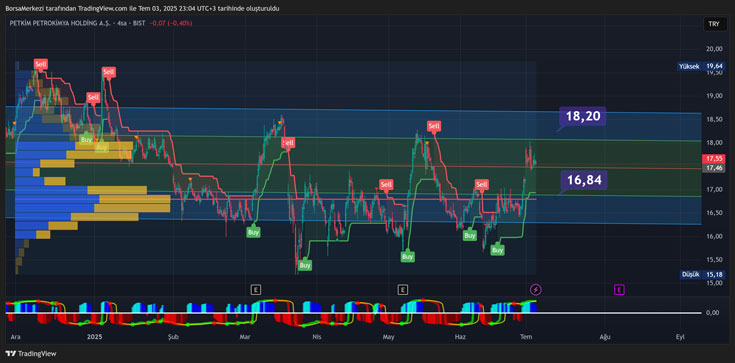This screenshot has width=735, height=363.
Task: Click the red 17,55 current price tag
Action: coord(713,159)
